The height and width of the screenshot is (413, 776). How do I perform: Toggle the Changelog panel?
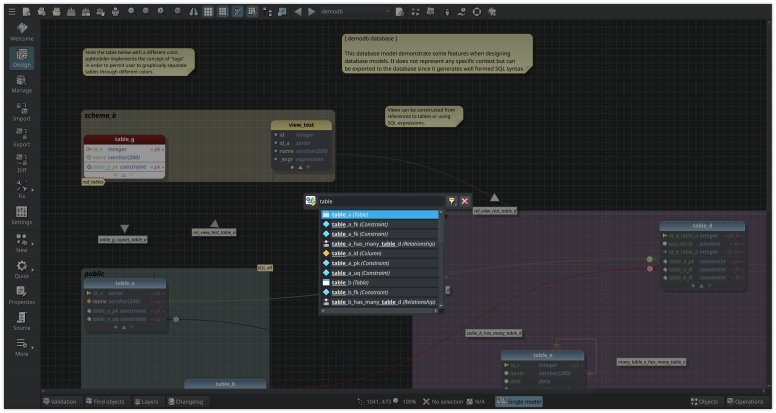coord(186,401)
